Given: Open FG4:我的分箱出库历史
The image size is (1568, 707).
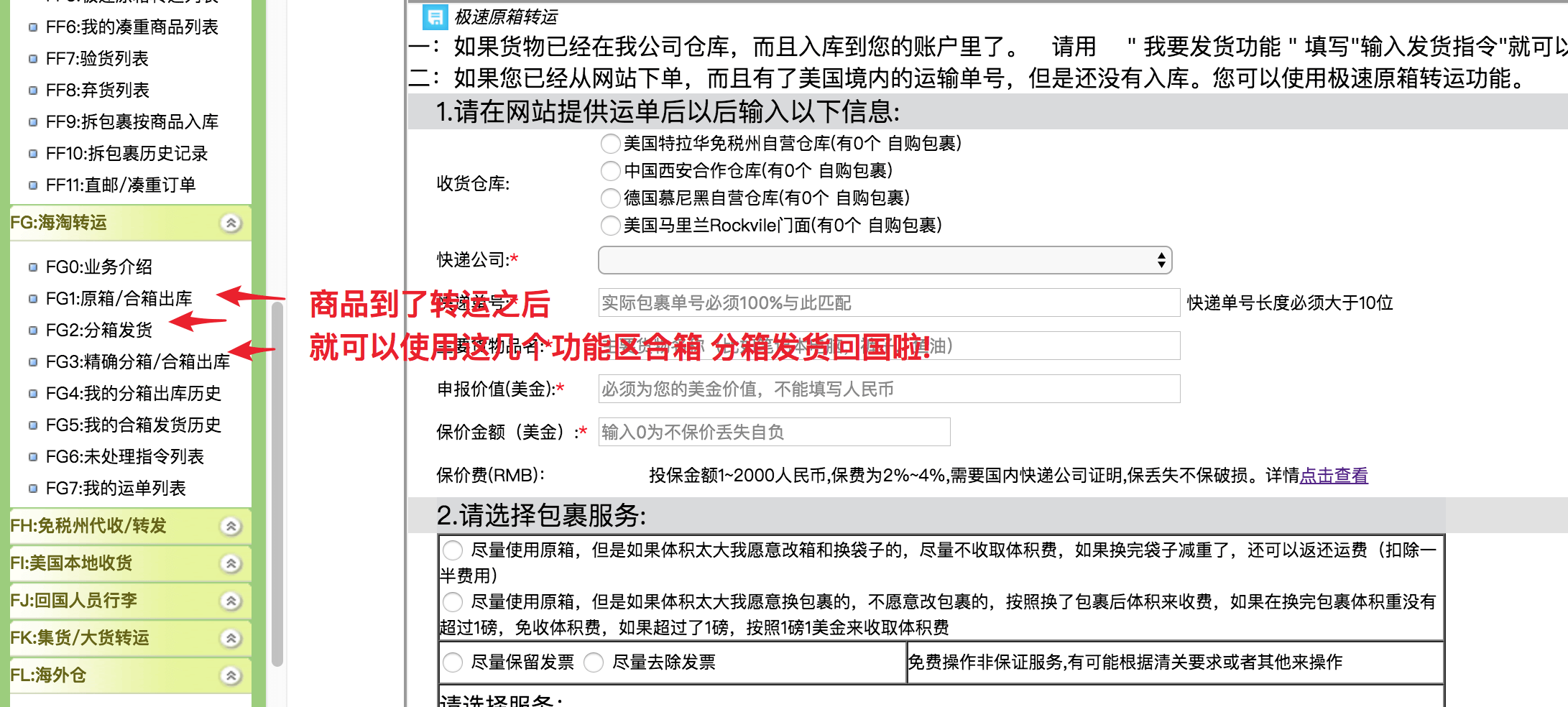Looking at the screenshot, I should 134,394.
